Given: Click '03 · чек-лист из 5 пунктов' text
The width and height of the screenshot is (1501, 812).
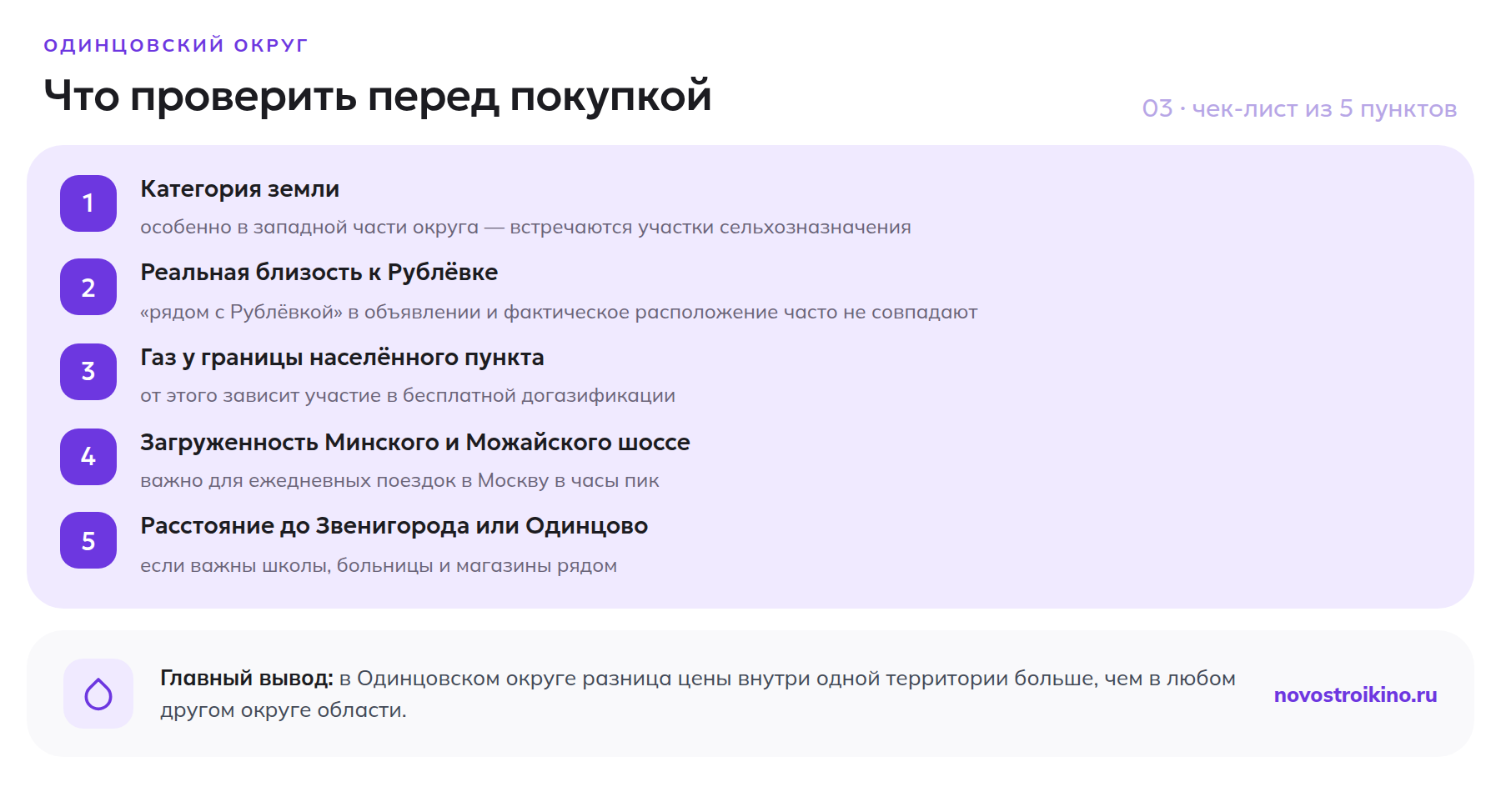Looking at the screenshot, I should (1299, 108).
